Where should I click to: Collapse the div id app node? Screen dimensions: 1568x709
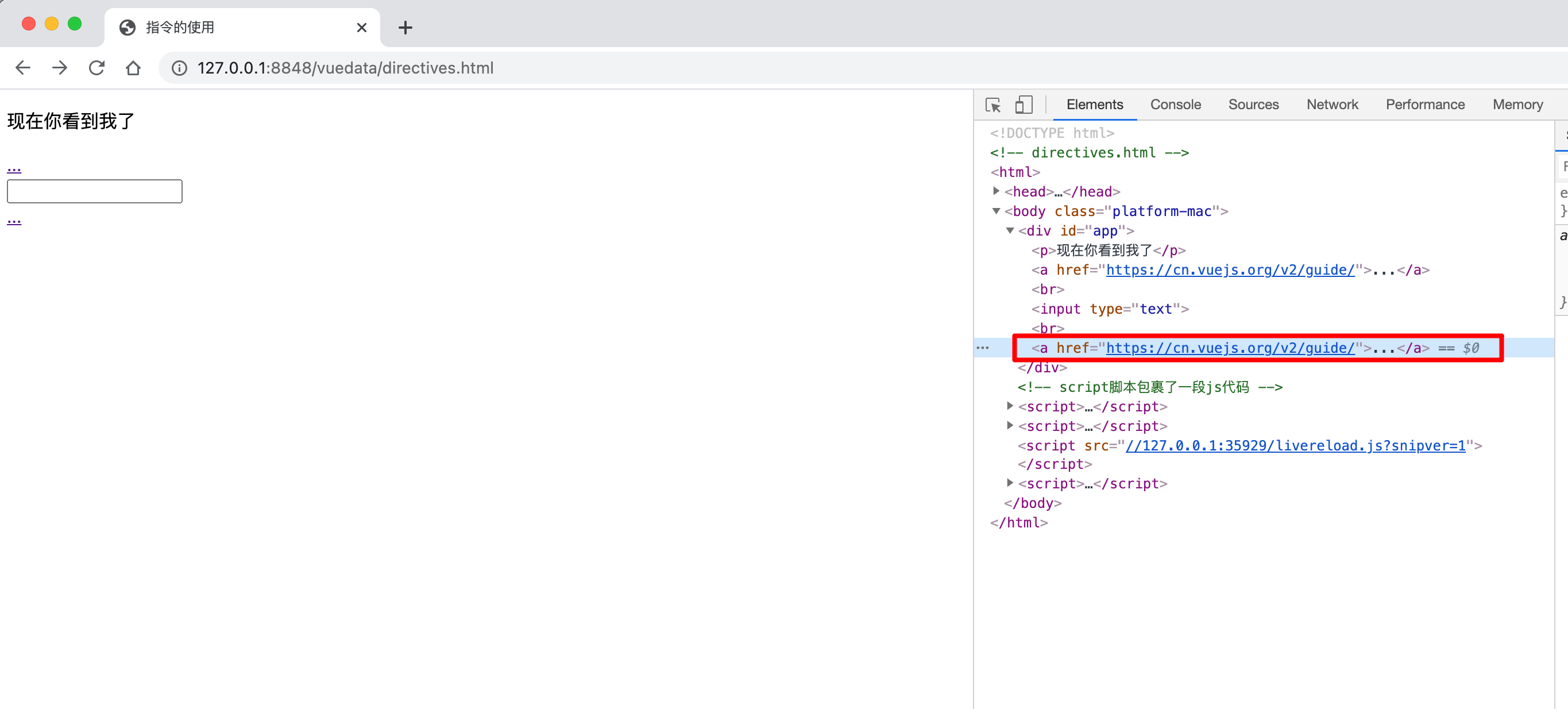1010,231
